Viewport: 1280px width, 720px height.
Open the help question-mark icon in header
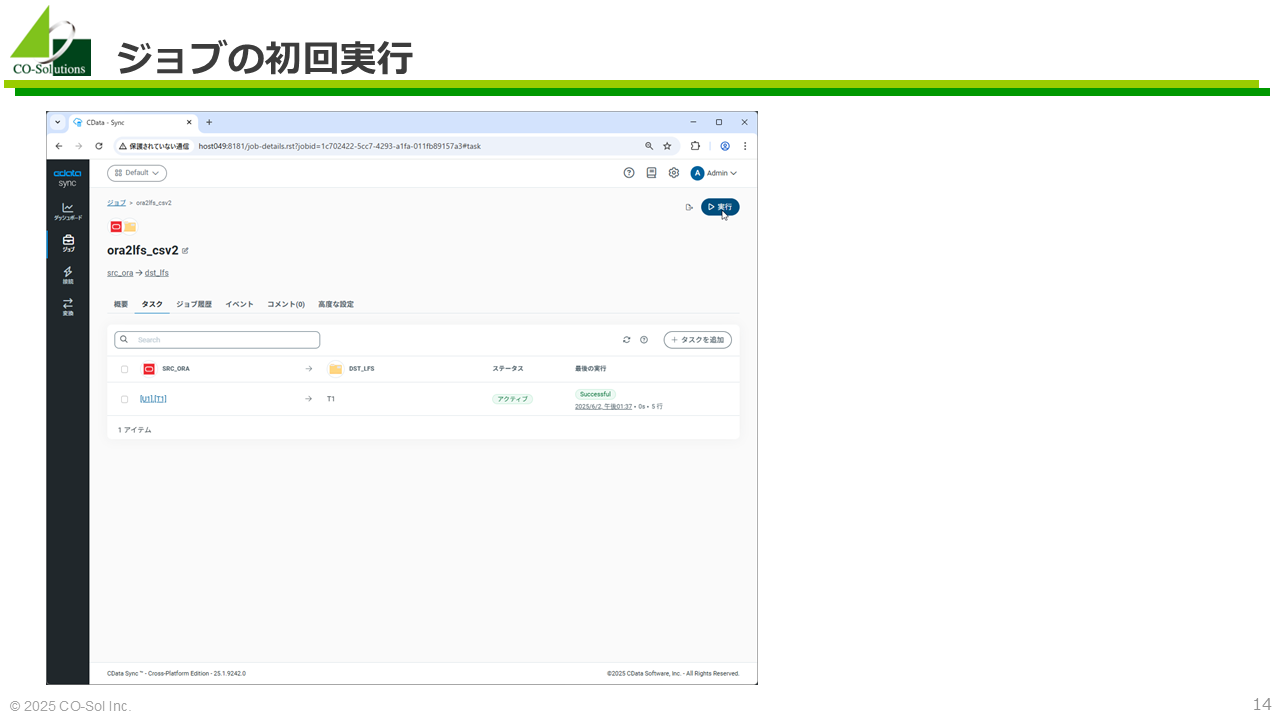(629, 173)
